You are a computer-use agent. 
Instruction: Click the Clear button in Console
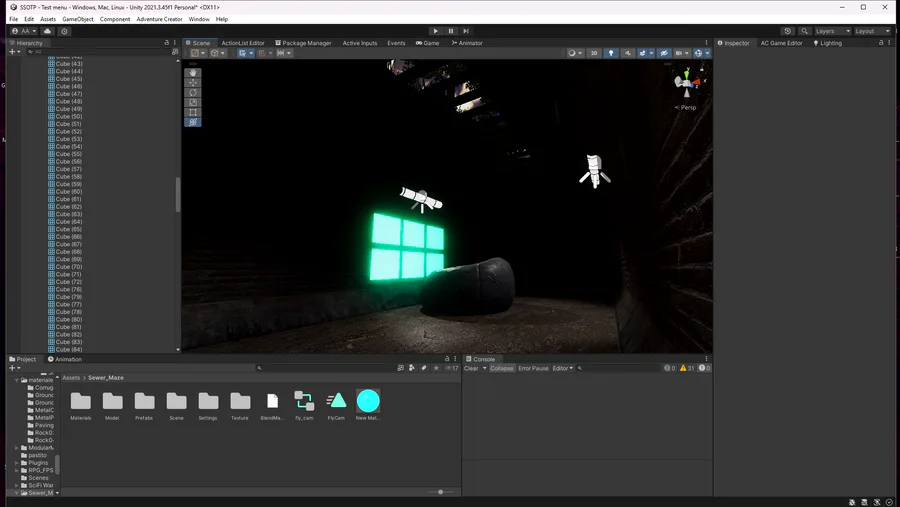pyautogui.click(x=470, y=368)
